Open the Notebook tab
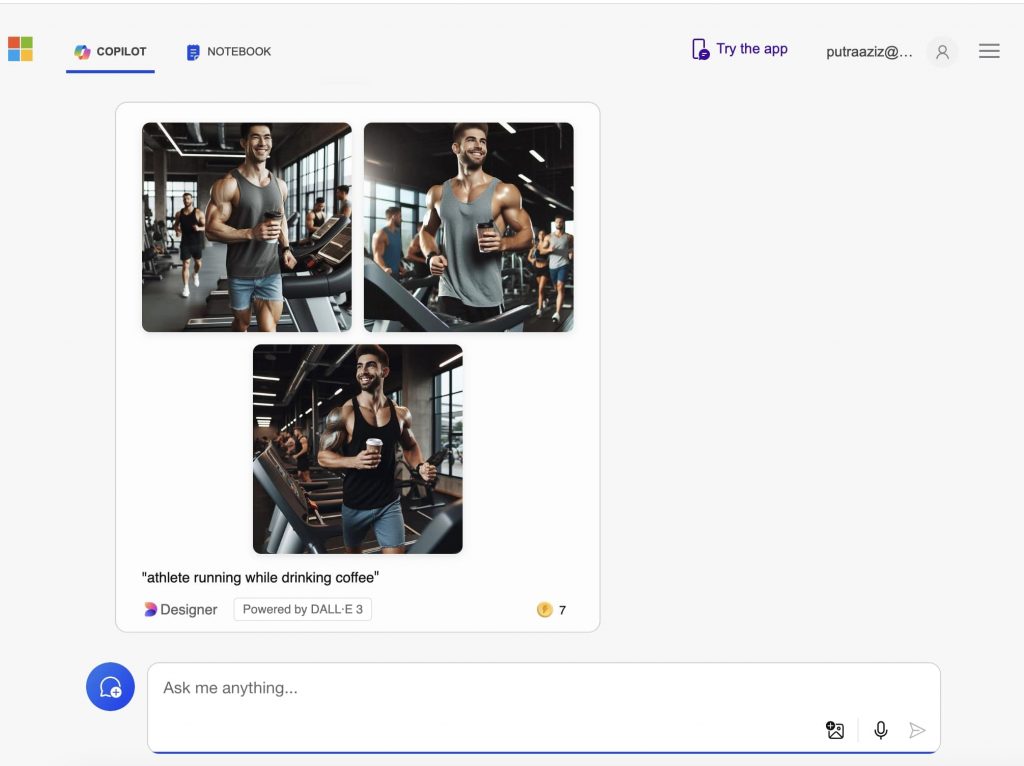Image resolution: width=1024 pixels, height=766 pixels. click(229, 52)
